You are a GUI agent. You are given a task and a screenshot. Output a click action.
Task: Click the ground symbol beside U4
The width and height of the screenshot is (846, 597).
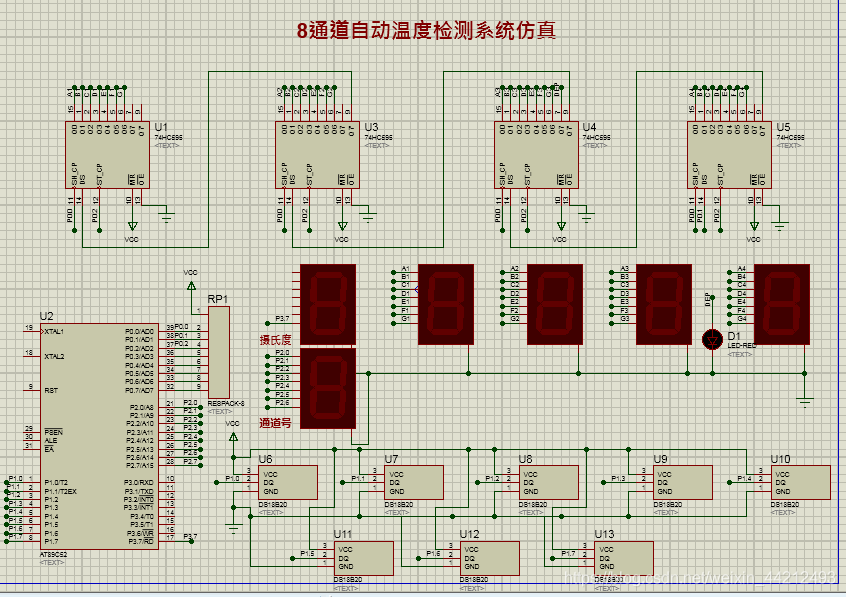tap(587, 218)
